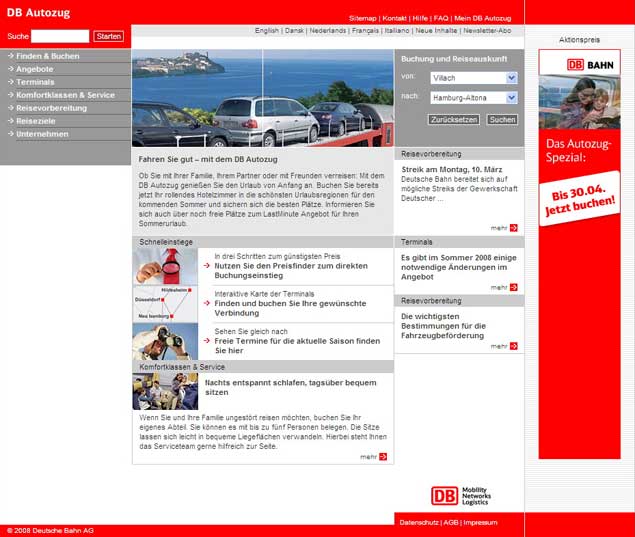Open Nachts entspannt schlafen headline
Image resolution: width=635 pixels, height=537 pixels.
coord(290,387)
